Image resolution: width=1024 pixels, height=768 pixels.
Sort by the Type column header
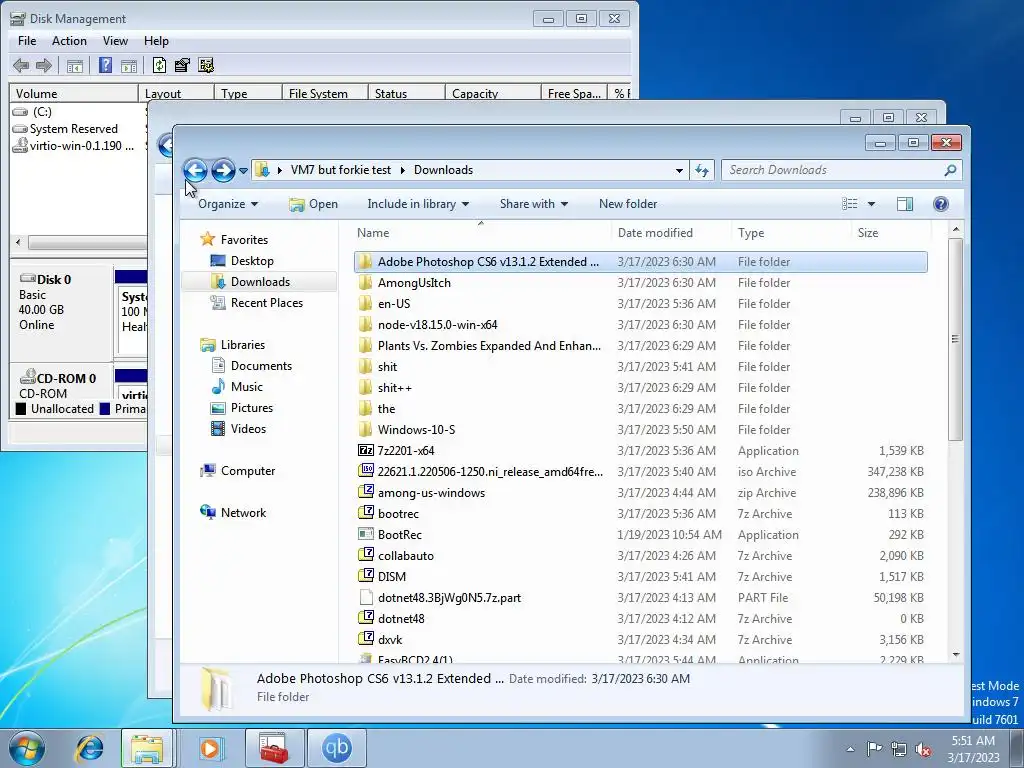pyautogui.click(x=791, y=232)
